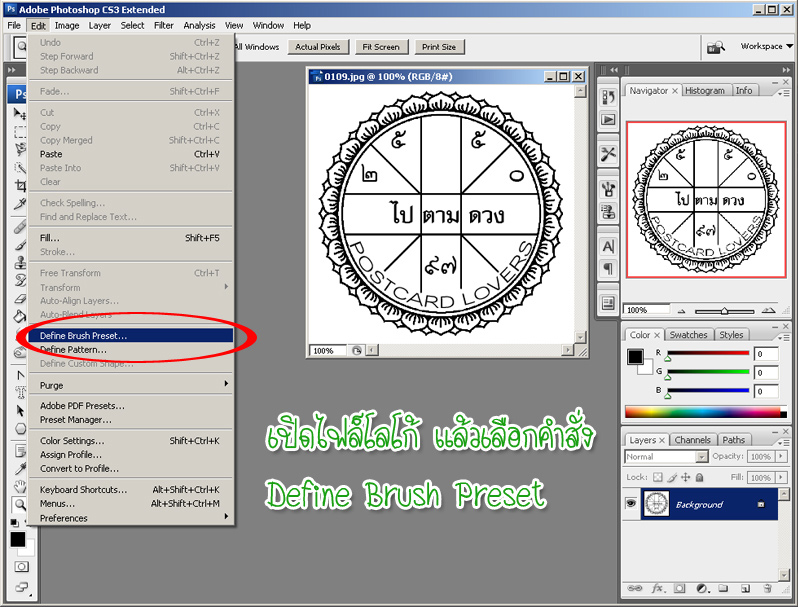
Task: Expand the Purge submenu
Action: (x=133, y=385)
